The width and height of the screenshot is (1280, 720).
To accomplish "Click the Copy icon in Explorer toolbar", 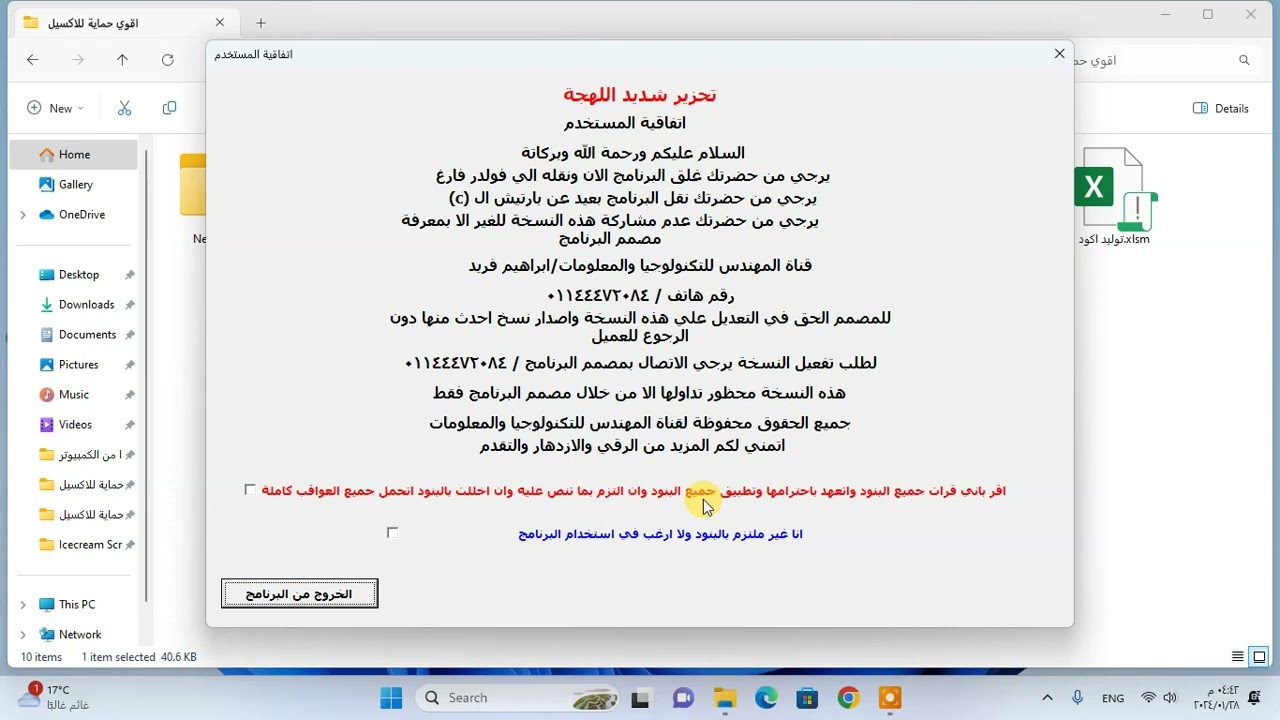I will [x=169, y=108].
